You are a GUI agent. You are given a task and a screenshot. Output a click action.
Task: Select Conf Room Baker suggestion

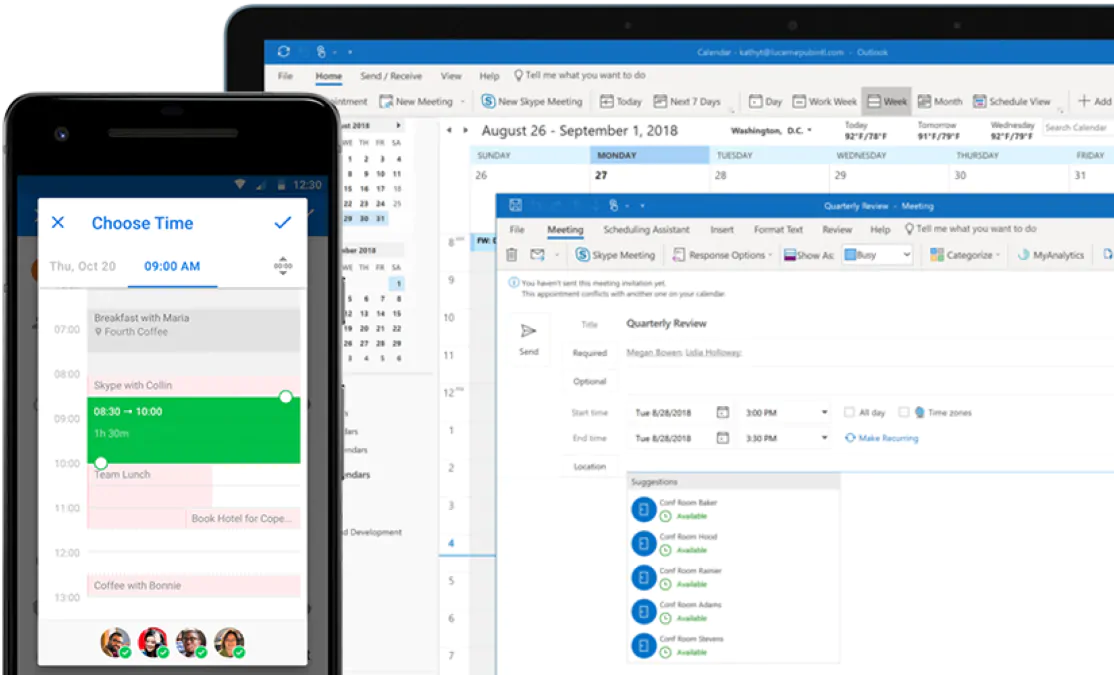686,508
